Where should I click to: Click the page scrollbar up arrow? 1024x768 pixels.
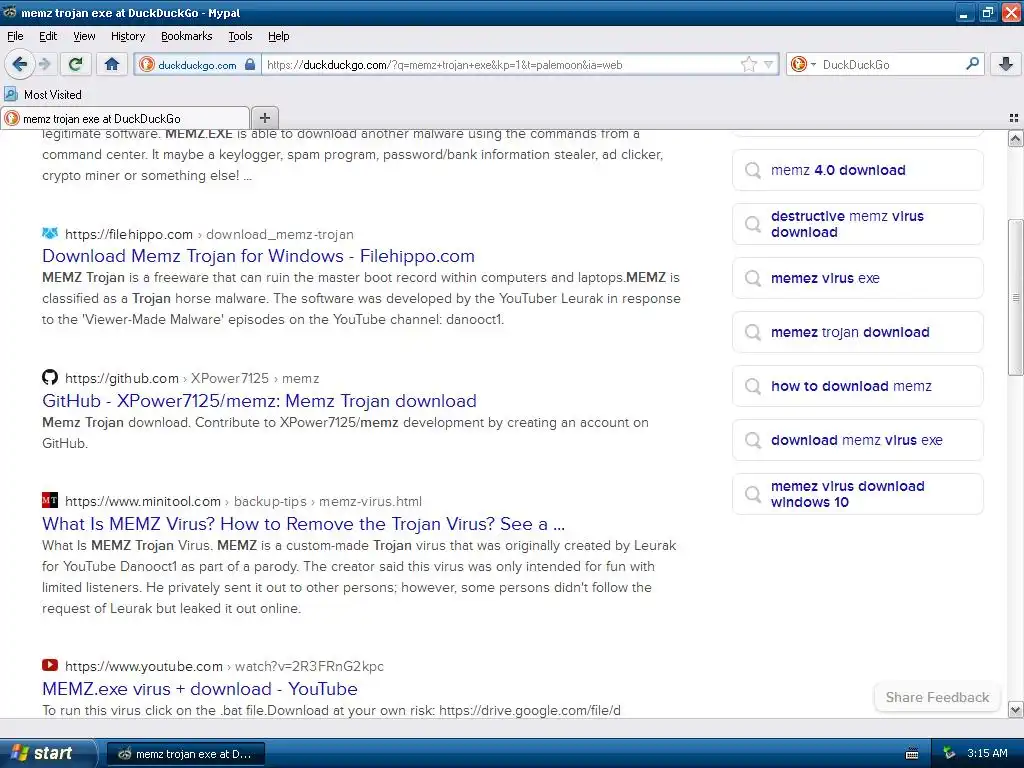(x=1015, y=138)
